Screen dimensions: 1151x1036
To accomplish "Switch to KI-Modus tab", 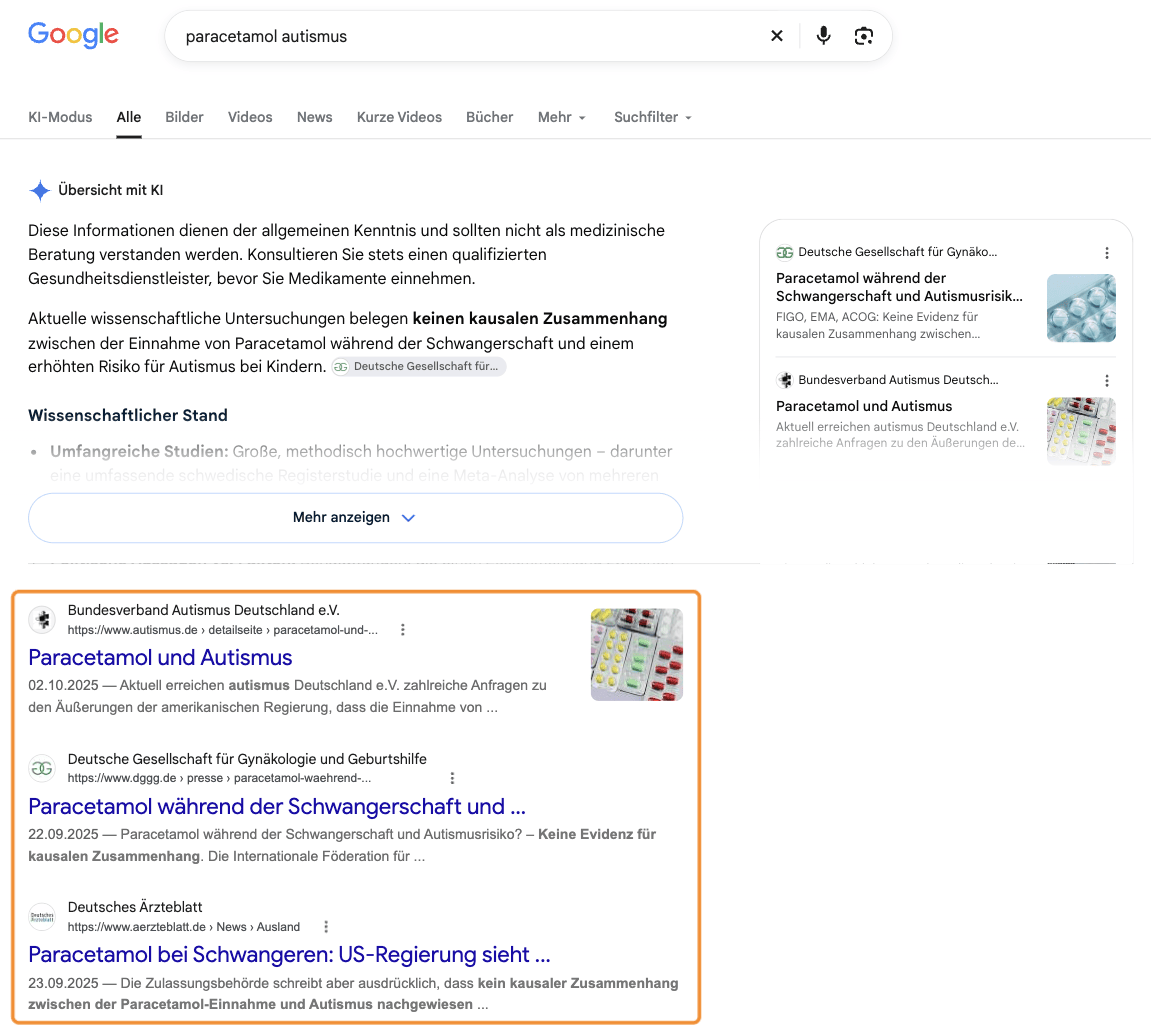I will coord(60,117).
